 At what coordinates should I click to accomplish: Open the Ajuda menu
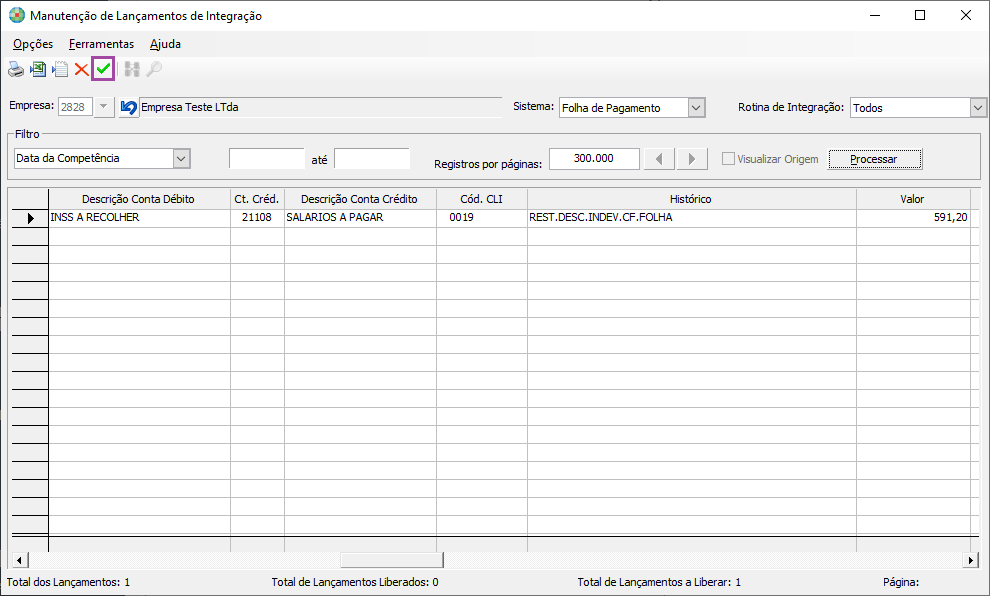click(165, 44)
